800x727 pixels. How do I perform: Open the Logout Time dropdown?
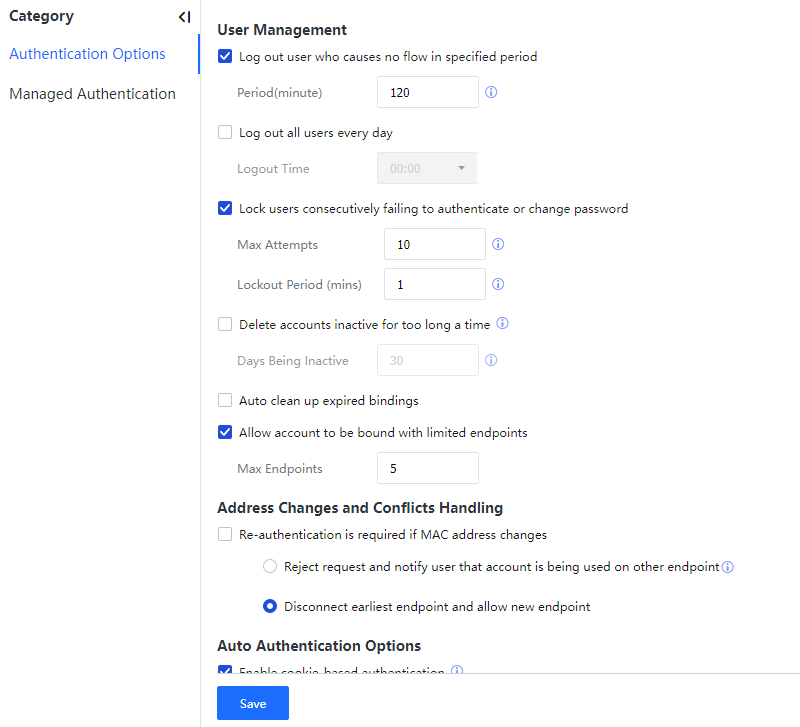pyautogui.click(x=427, y=169)
